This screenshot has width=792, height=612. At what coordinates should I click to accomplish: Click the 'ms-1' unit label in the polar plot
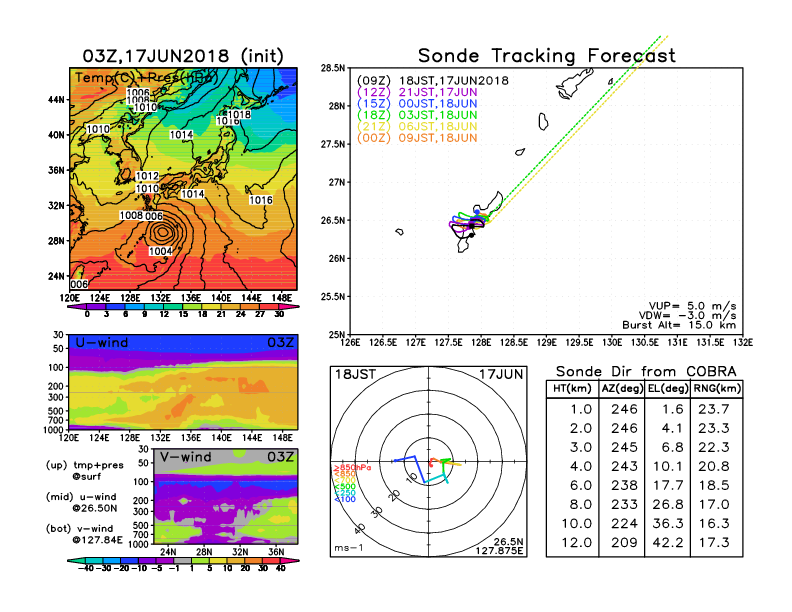(349, 548)
